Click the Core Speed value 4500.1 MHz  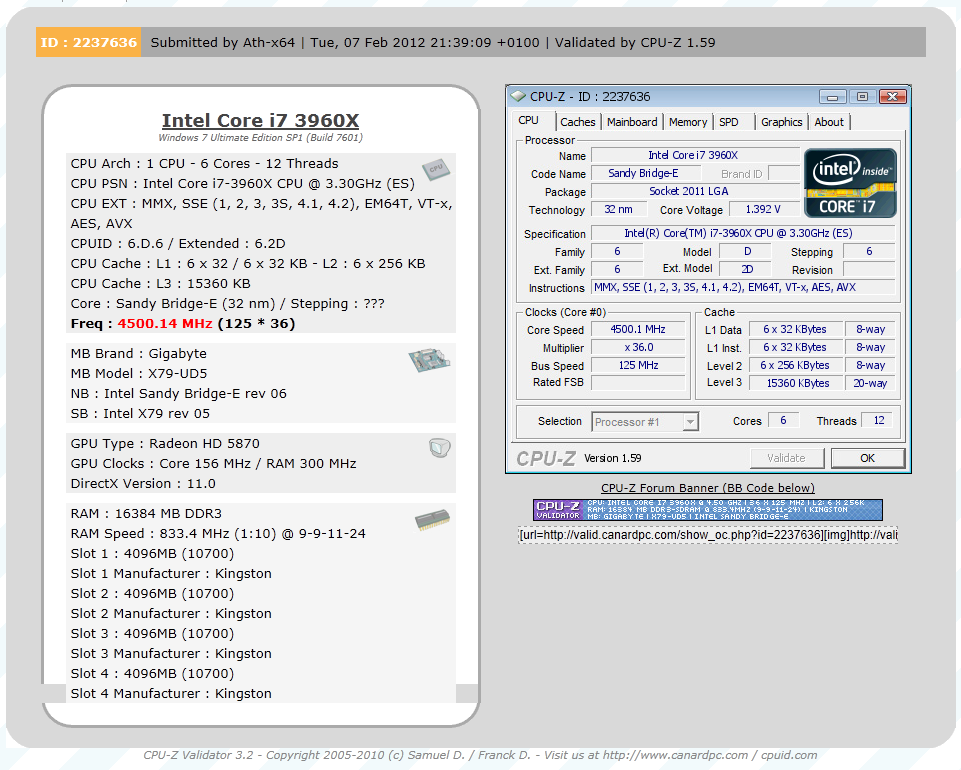638,329
